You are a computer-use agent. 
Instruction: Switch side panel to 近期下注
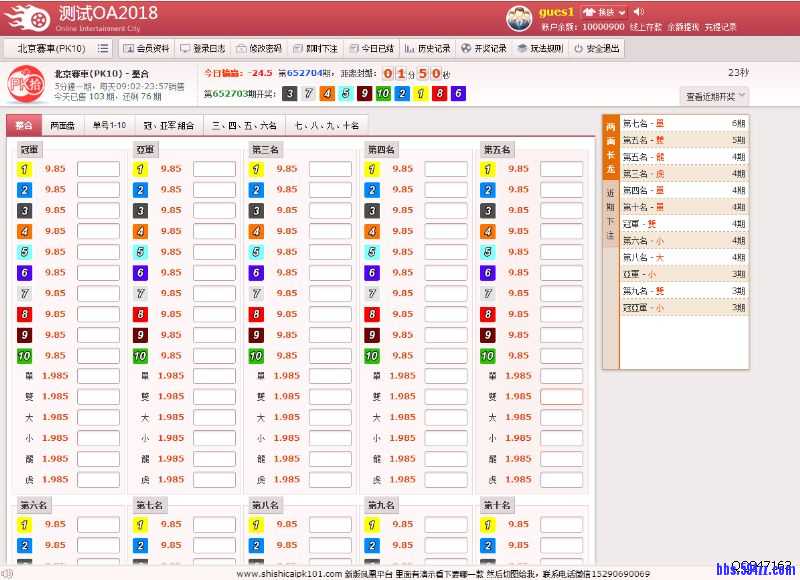(x=610, y=214)
